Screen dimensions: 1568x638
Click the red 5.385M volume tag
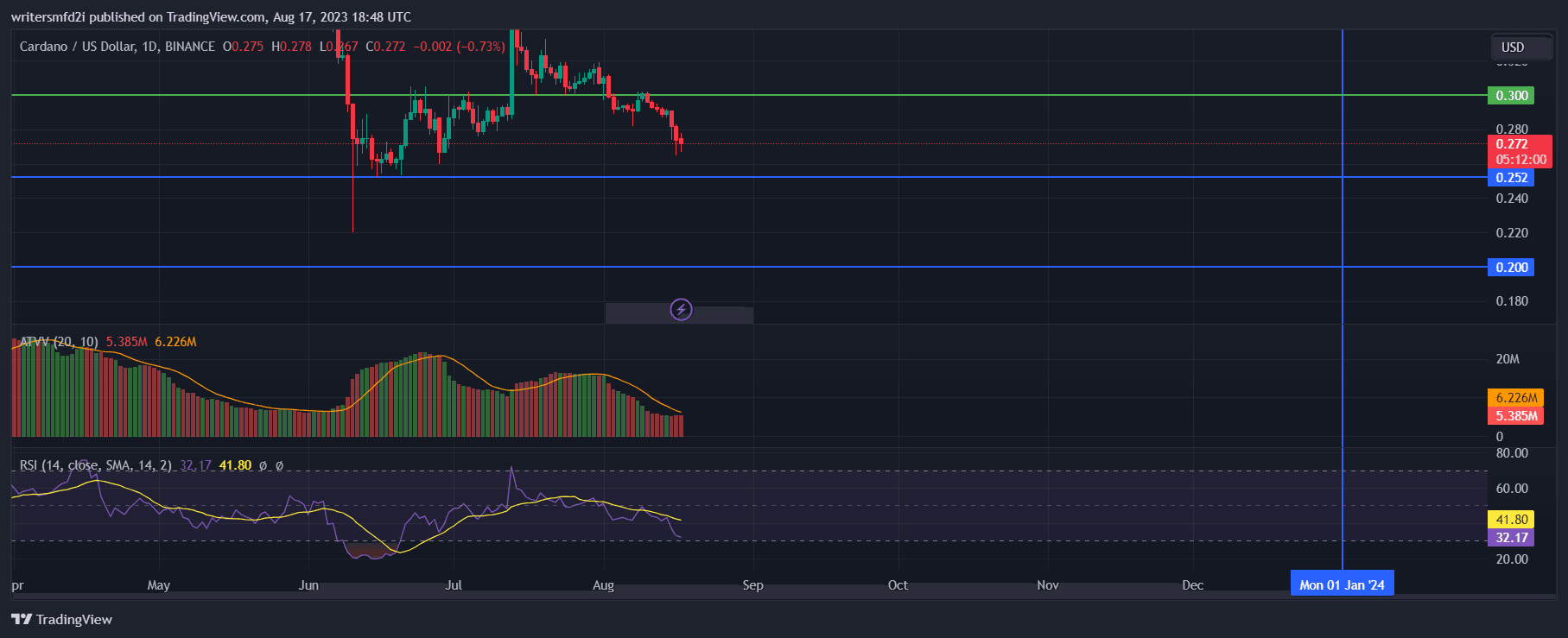pos(1514,416)
